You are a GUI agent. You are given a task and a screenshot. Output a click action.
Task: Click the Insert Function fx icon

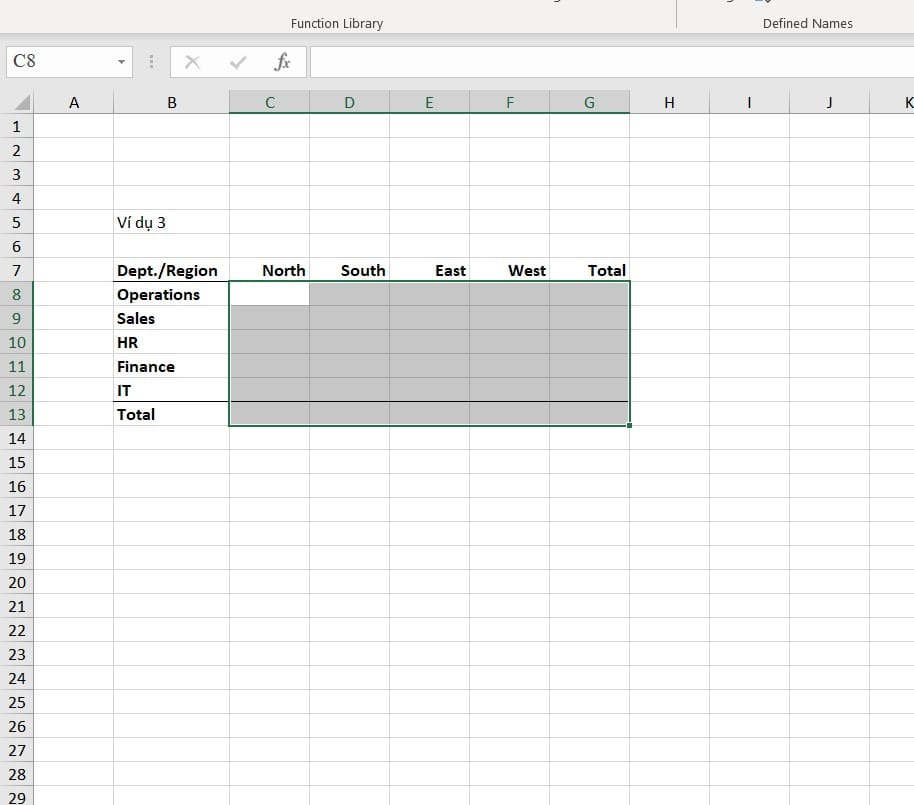282,62
